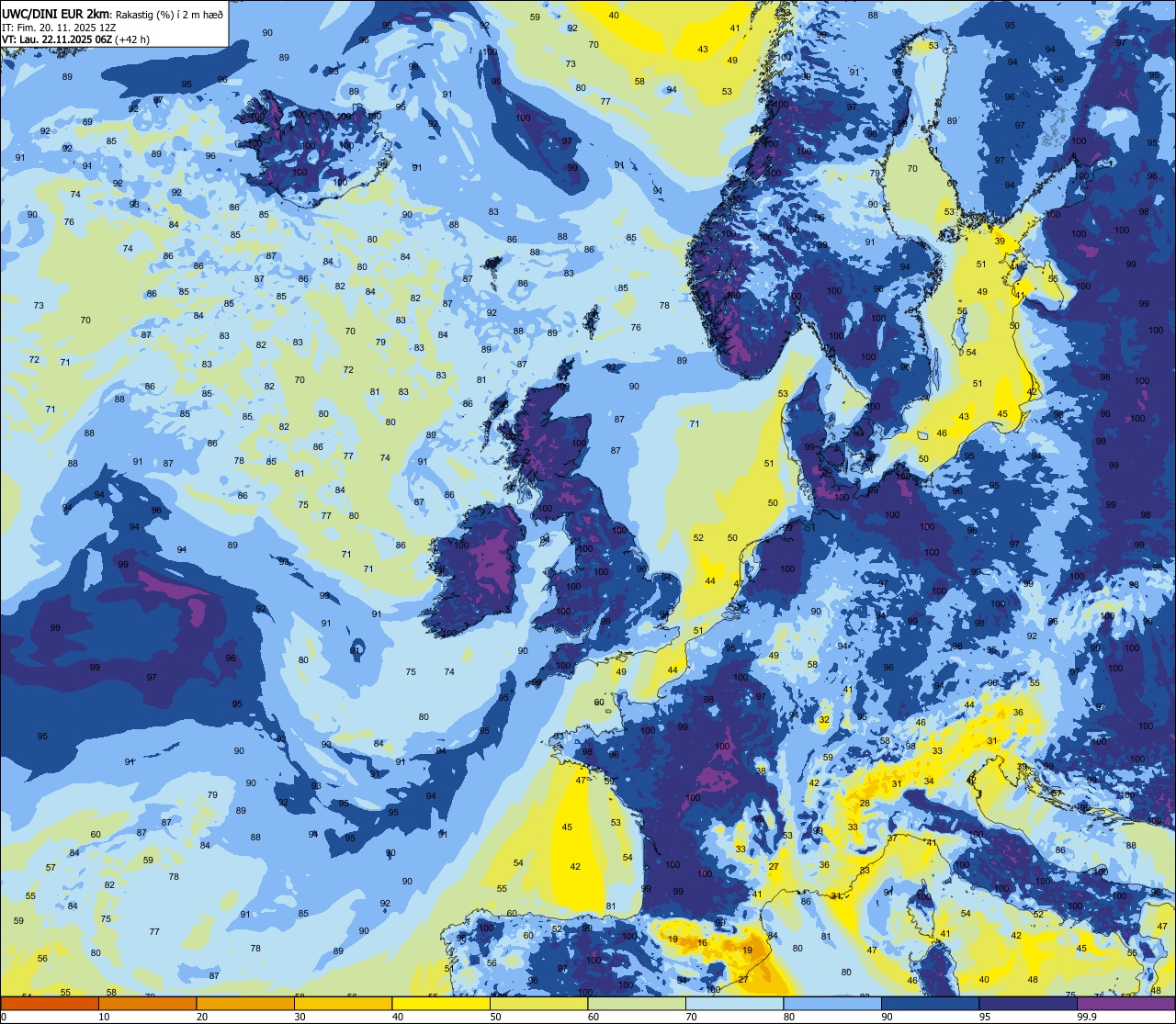Select the dark blue 90–95 legend swatch
The image size is (1176, 1024).
click(x=930, y=1004)
